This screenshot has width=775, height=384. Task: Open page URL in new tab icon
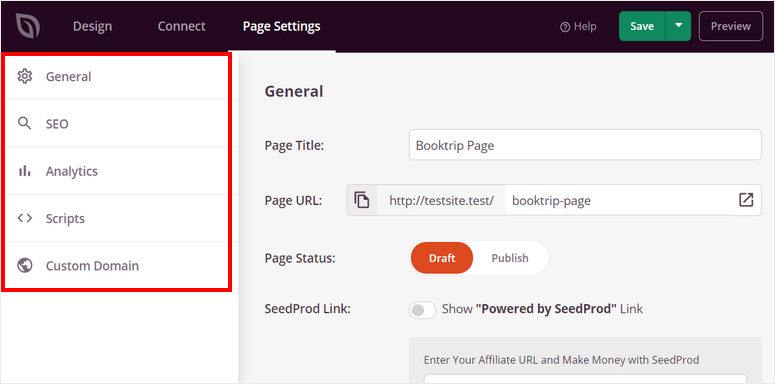coord(746,200)
